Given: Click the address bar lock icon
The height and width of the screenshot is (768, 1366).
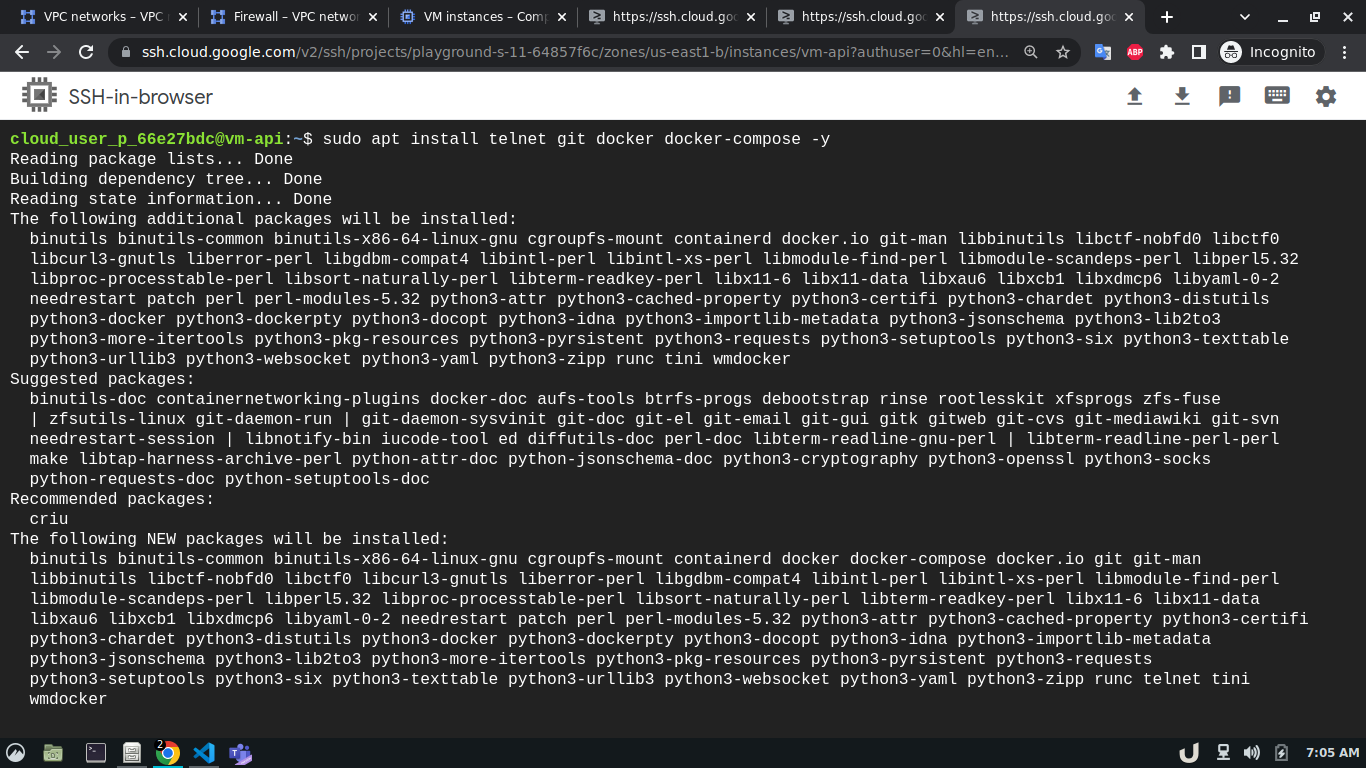Looking at the screenshot, I should [x=126, y=52].
